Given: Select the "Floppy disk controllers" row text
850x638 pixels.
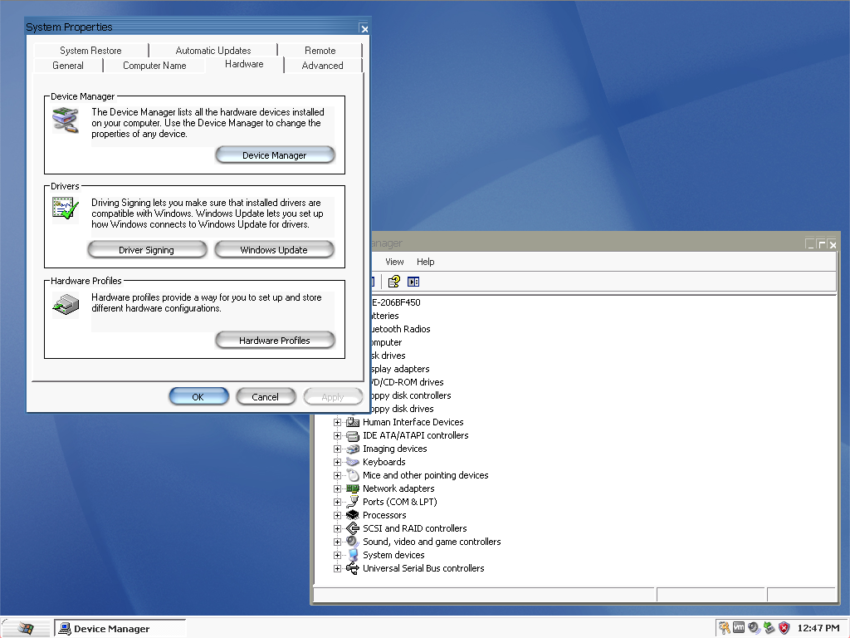Looking at the screenshot, I should tap(410, 396).
